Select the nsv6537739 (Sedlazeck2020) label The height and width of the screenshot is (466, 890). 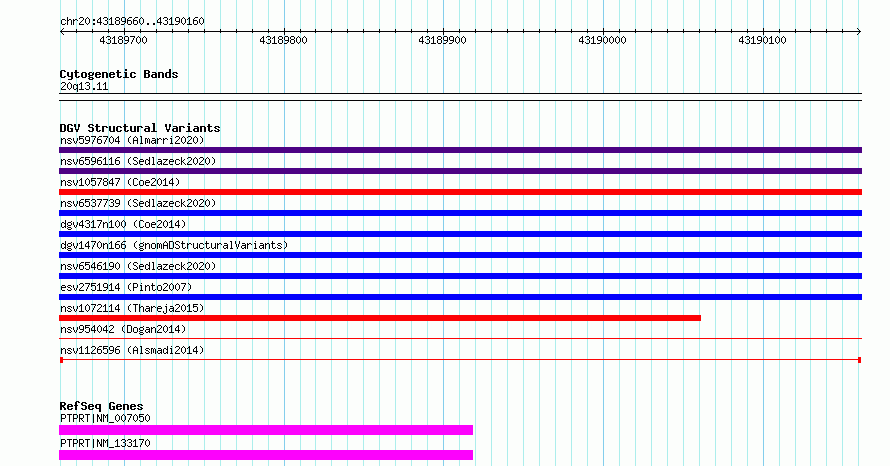pos(138,203)
